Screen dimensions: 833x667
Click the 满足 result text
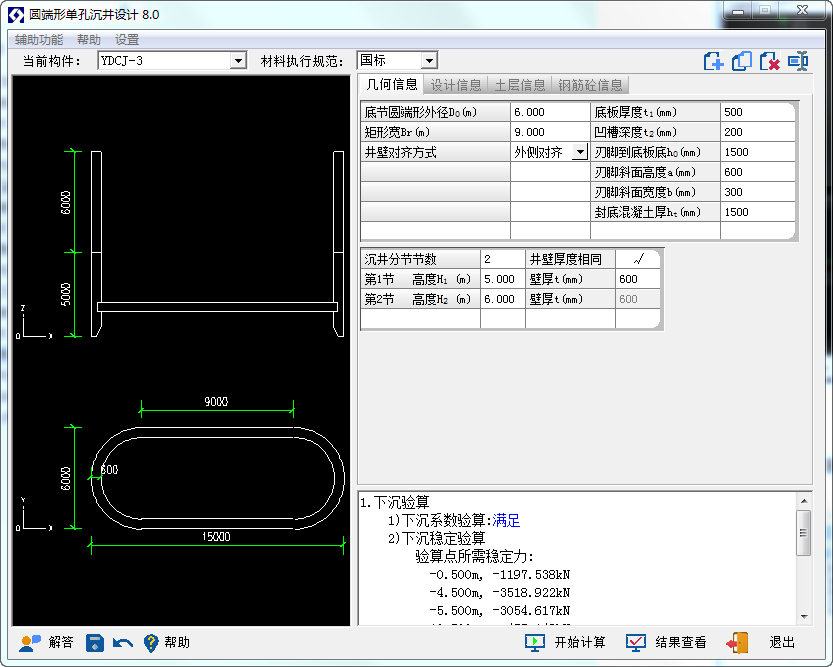(506, 520)
